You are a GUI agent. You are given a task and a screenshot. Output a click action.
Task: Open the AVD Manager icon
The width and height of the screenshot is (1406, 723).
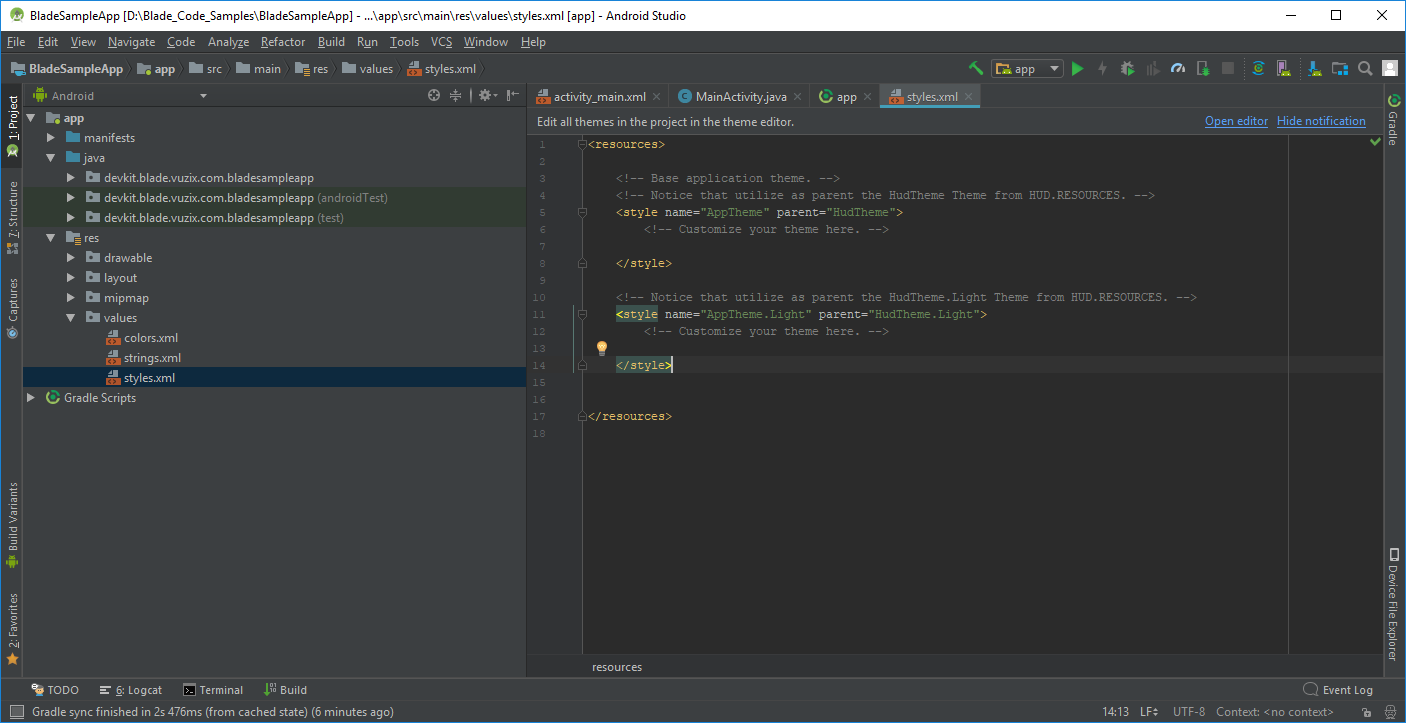point(1283,68)
